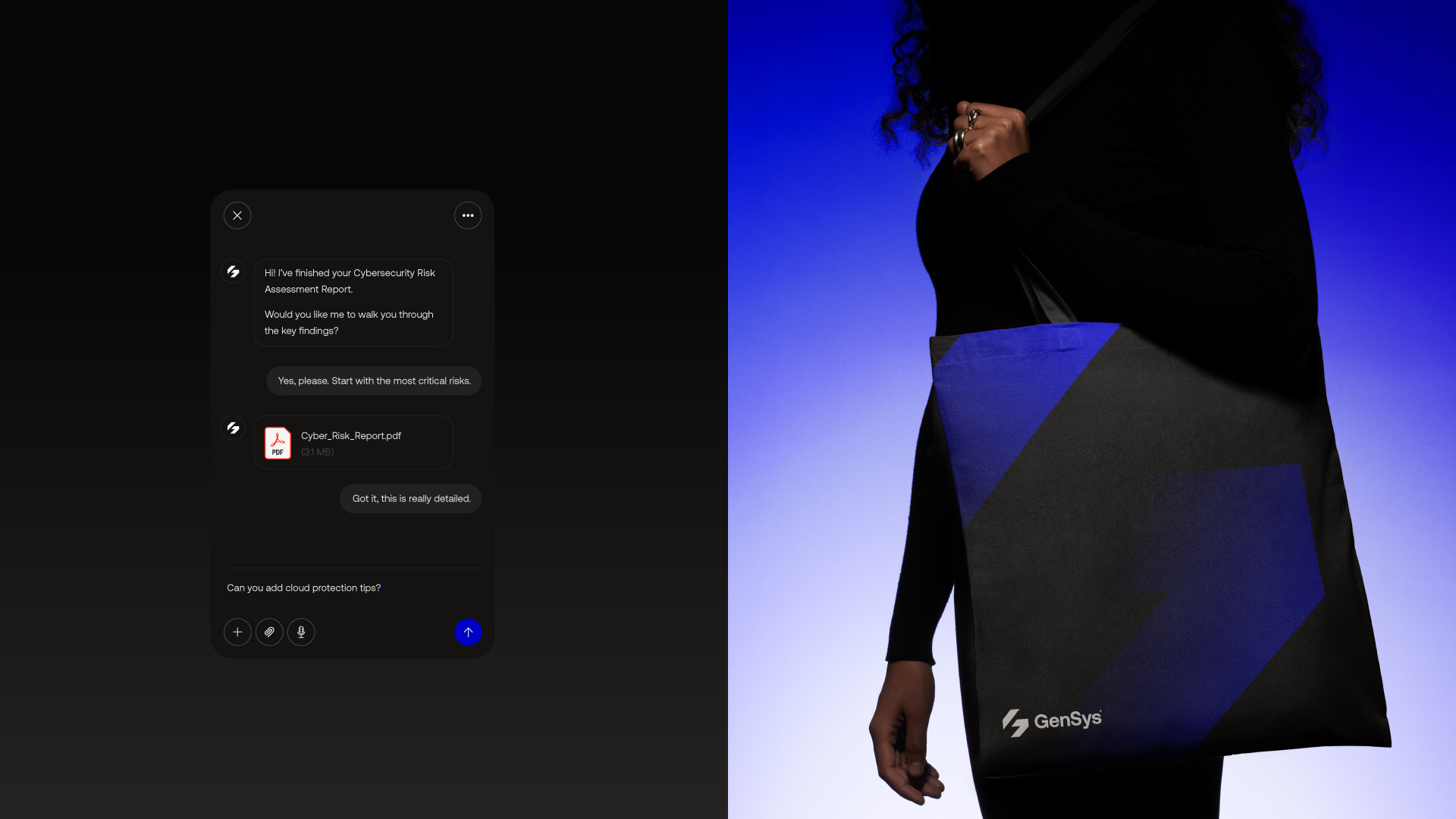The image size is (1456, 819).
Task: Click the 'Yes, please' reply bubble
Action: click(374, 381)
